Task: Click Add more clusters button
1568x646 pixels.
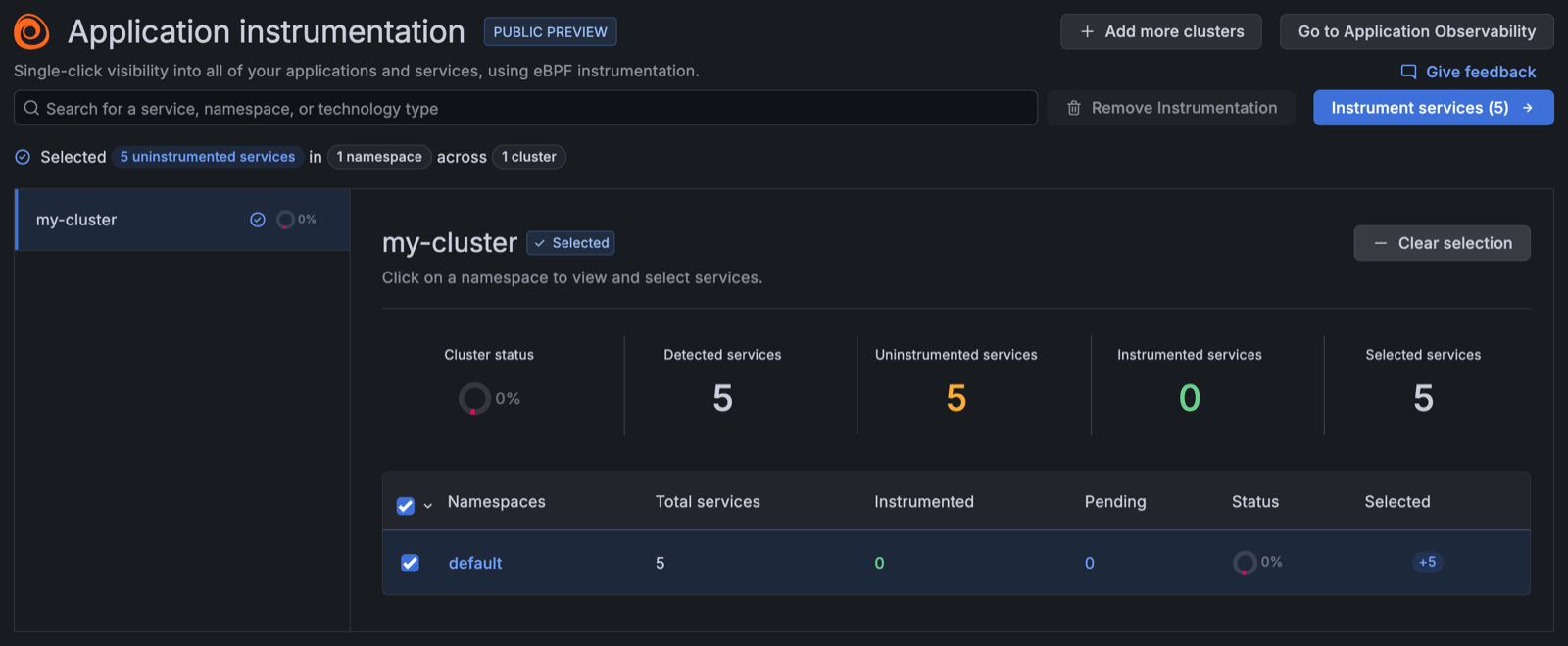Action: [x=1161, y=31]
